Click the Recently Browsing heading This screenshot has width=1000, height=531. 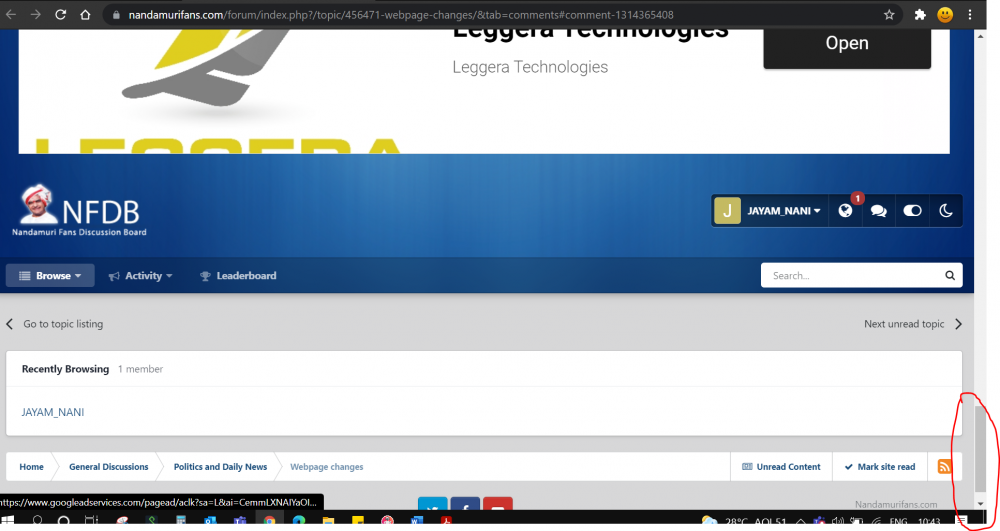[65, 369]
